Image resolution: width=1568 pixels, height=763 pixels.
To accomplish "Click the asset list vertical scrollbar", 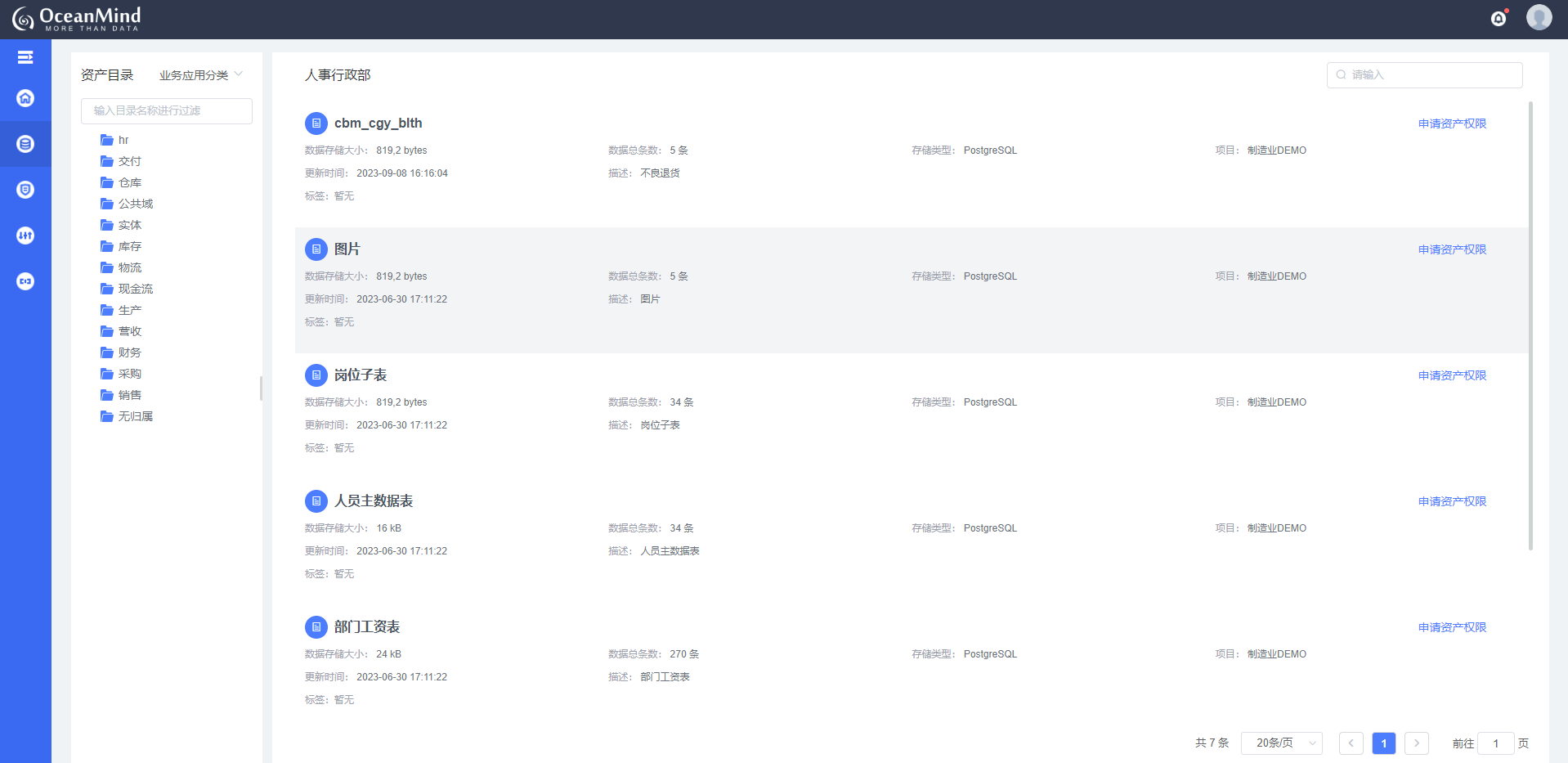I will pos(1530,325).
